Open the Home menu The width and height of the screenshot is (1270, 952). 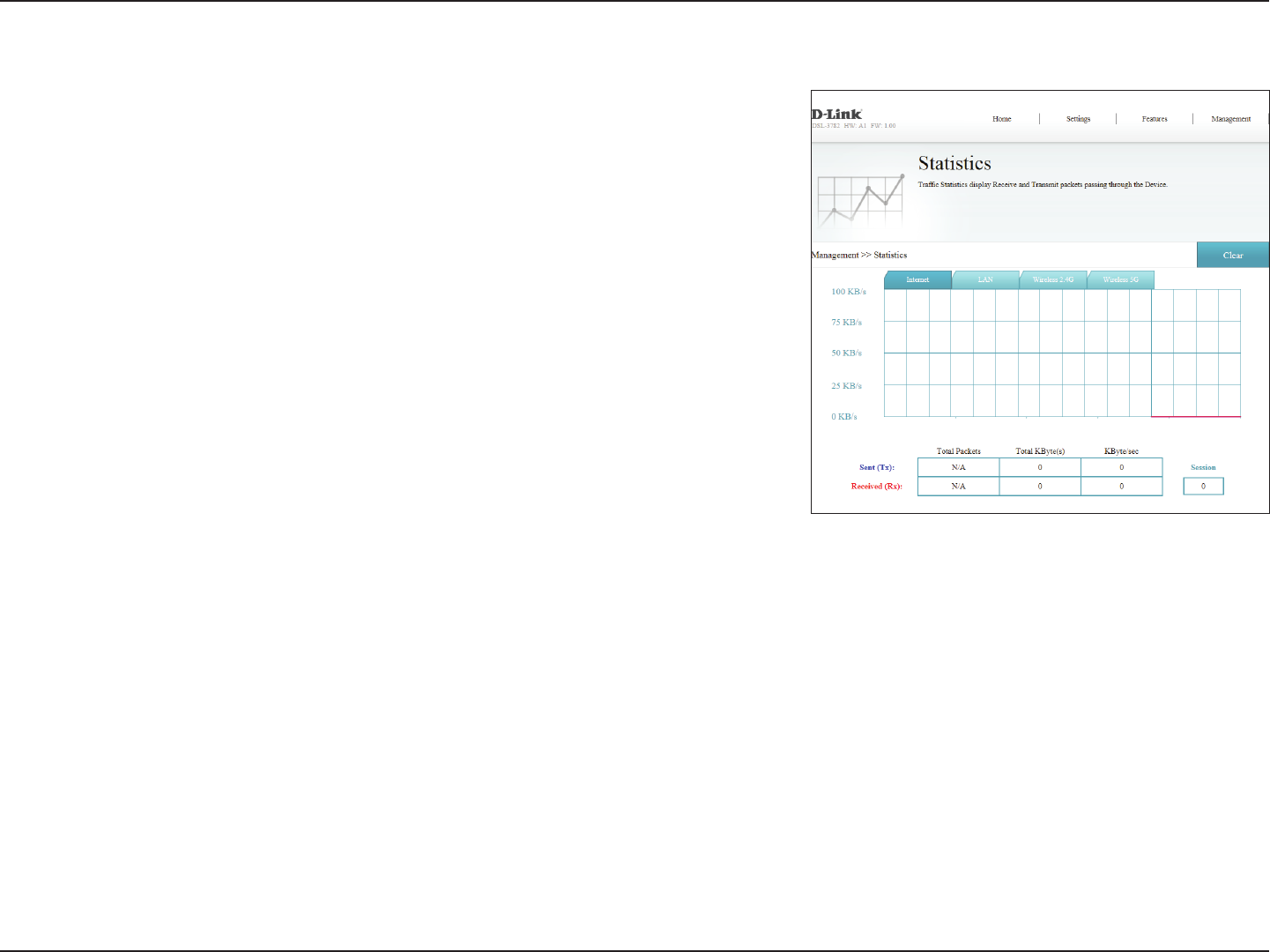click(x=1001, y=119)
